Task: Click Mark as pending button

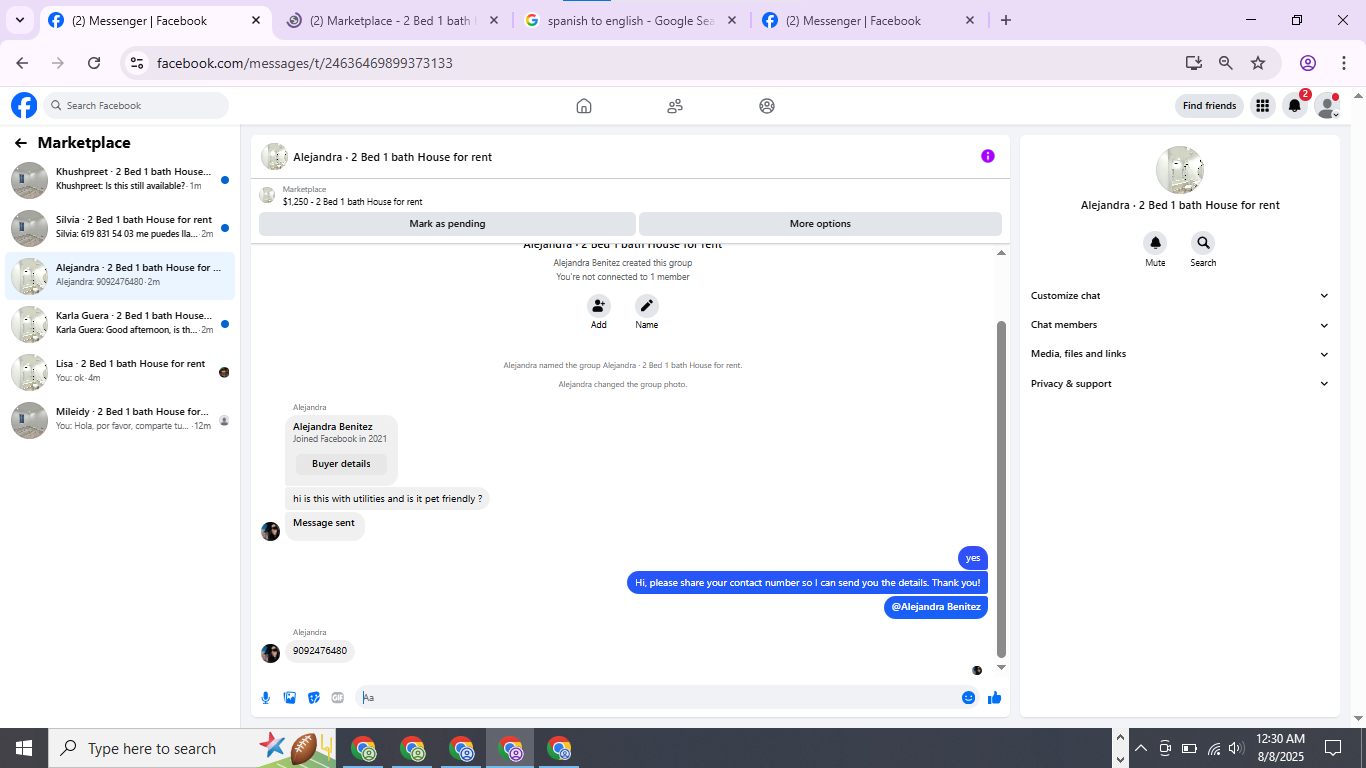Action: 447,224
